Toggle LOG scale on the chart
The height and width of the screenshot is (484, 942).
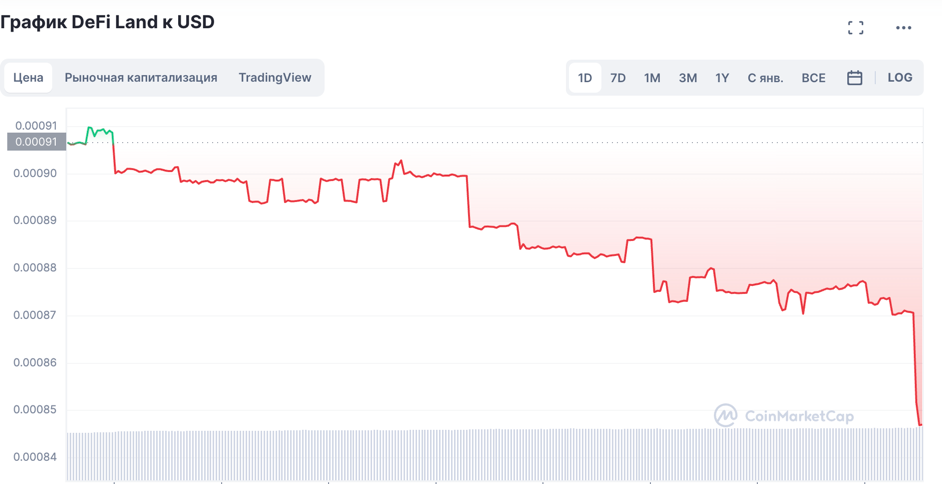click(899, 78)
